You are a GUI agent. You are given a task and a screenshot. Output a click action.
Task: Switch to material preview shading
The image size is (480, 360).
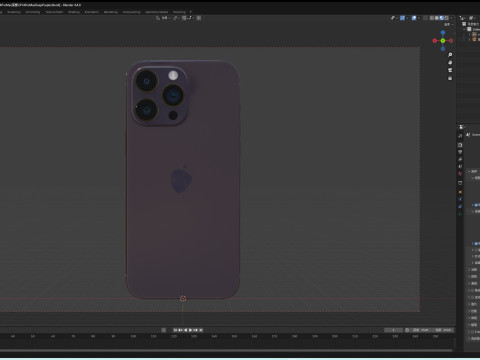pyautogui.click(x=442, y=18)
